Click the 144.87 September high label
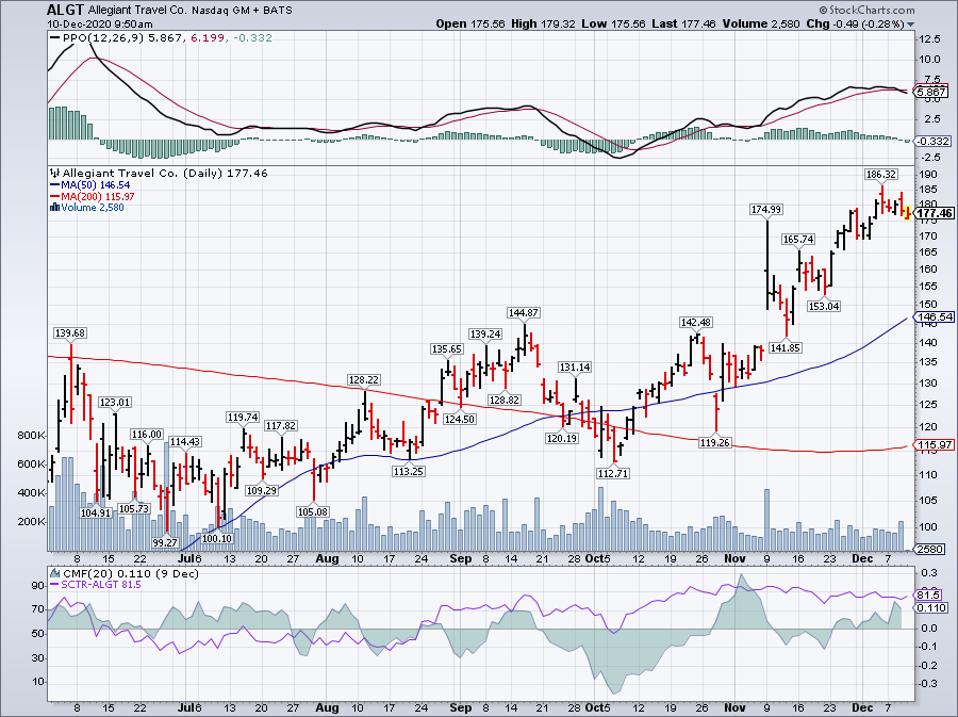Image resolution: width=958 pixels, height=717 pixels. (523, 313)
